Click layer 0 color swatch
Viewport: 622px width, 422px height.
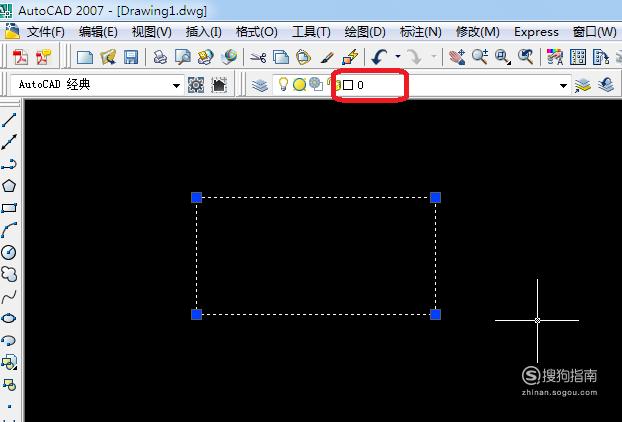coord(348,85)
